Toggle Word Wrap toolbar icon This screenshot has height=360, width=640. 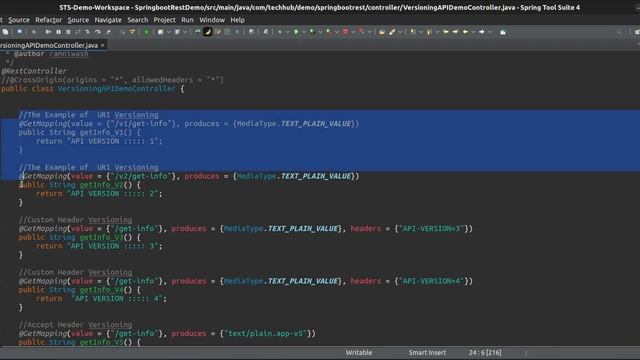pos(218,32)
